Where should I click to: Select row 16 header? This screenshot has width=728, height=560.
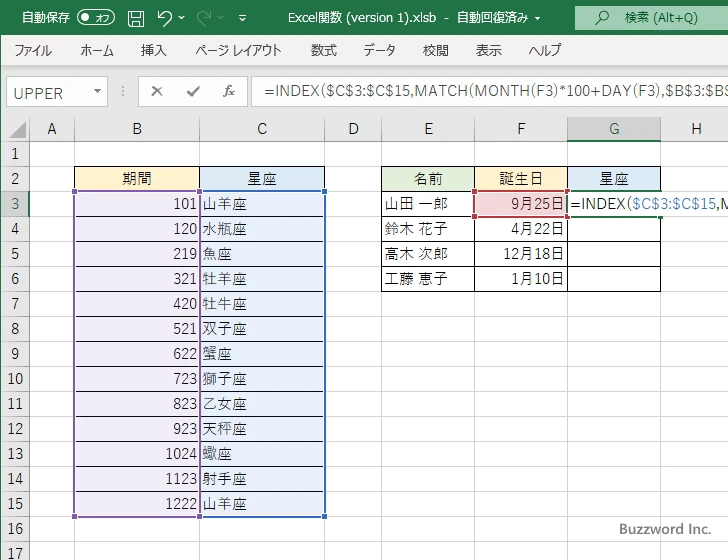click(x=15, y=529)
